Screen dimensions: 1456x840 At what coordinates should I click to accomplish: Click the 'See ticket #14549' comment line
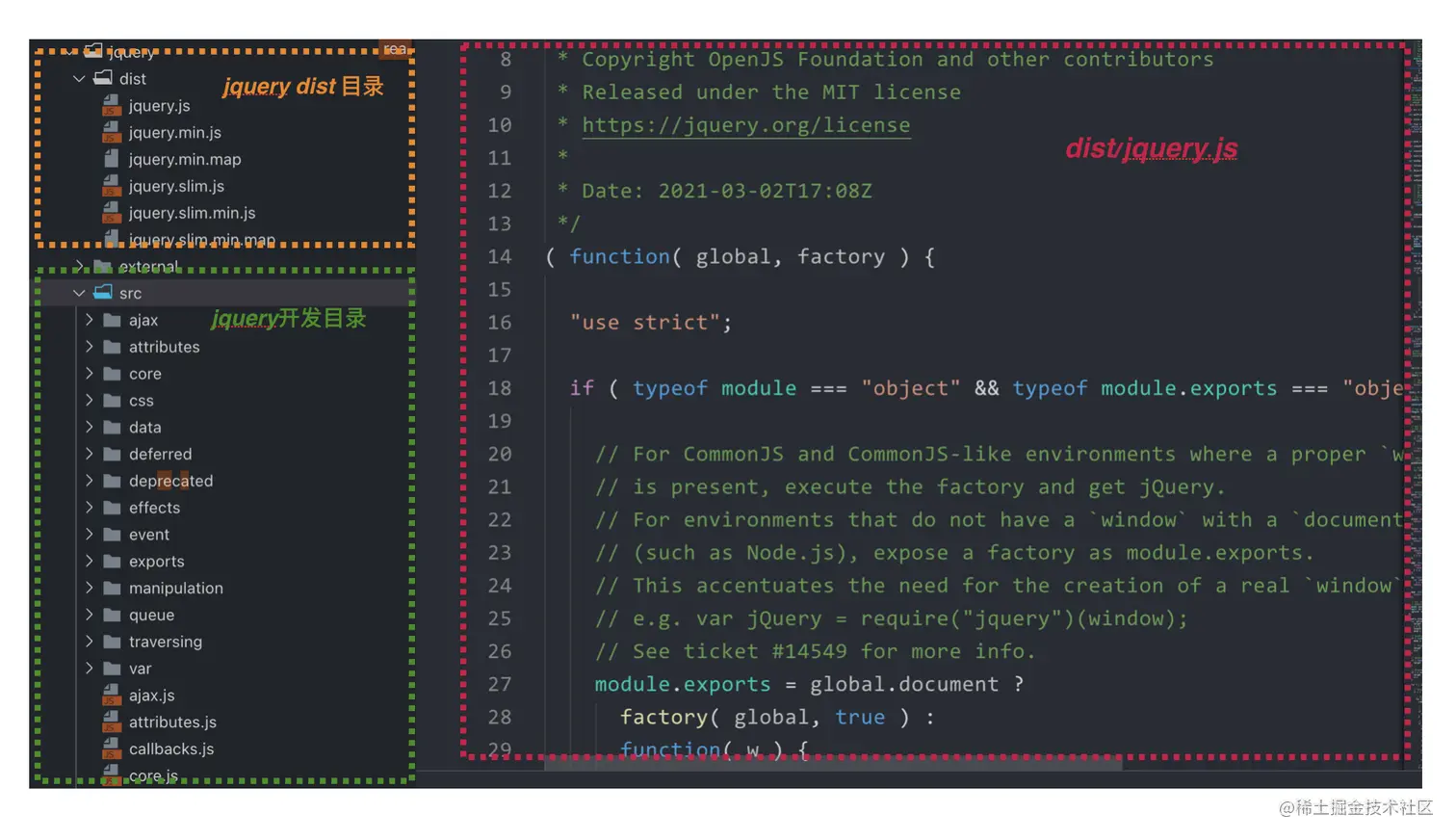coord(815,651)
